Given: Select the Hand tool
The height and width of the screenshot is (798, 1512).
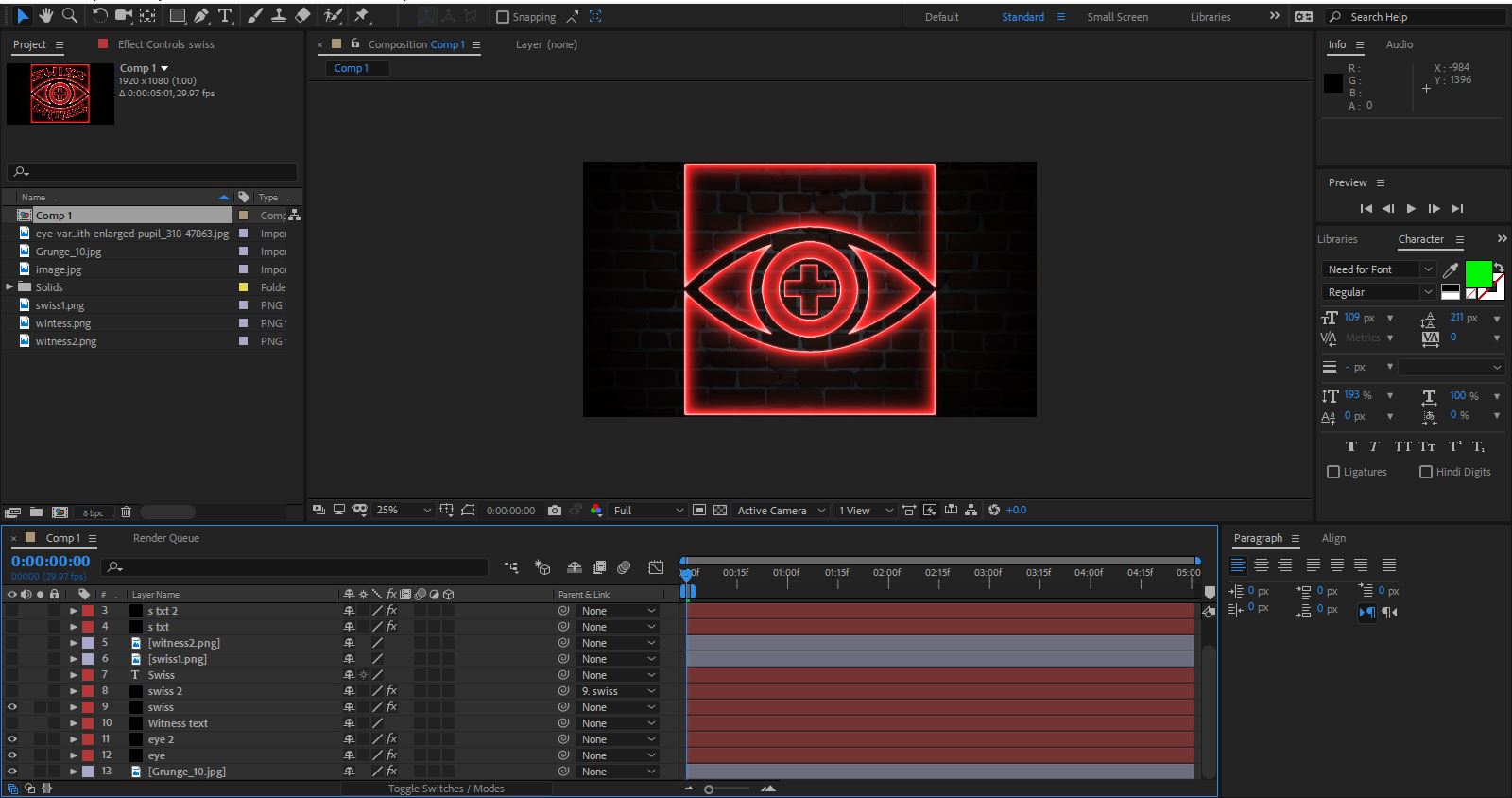Looking at the screenshot, I should [x=45, y=15].
